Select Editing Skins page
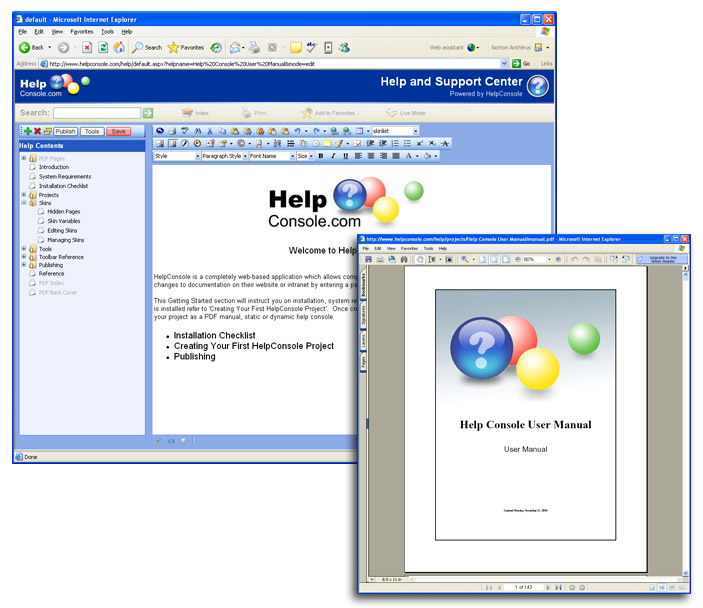 pos(62,230)
